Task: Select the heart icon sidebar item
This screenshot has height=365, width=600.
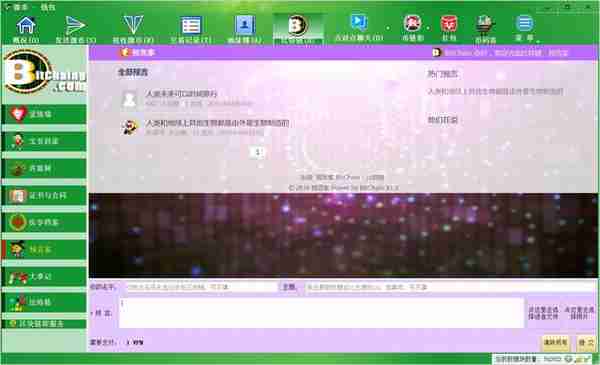Action: tap(44, 114)
